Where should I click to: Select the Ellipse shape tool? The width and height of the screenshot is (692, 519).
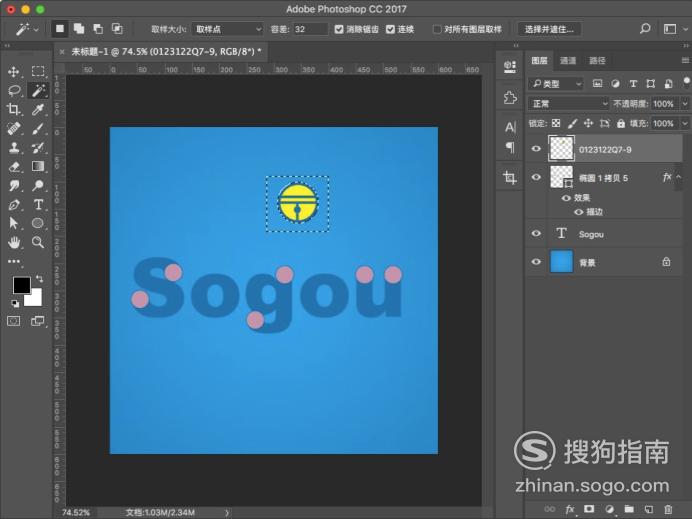(x=38, y=223)
